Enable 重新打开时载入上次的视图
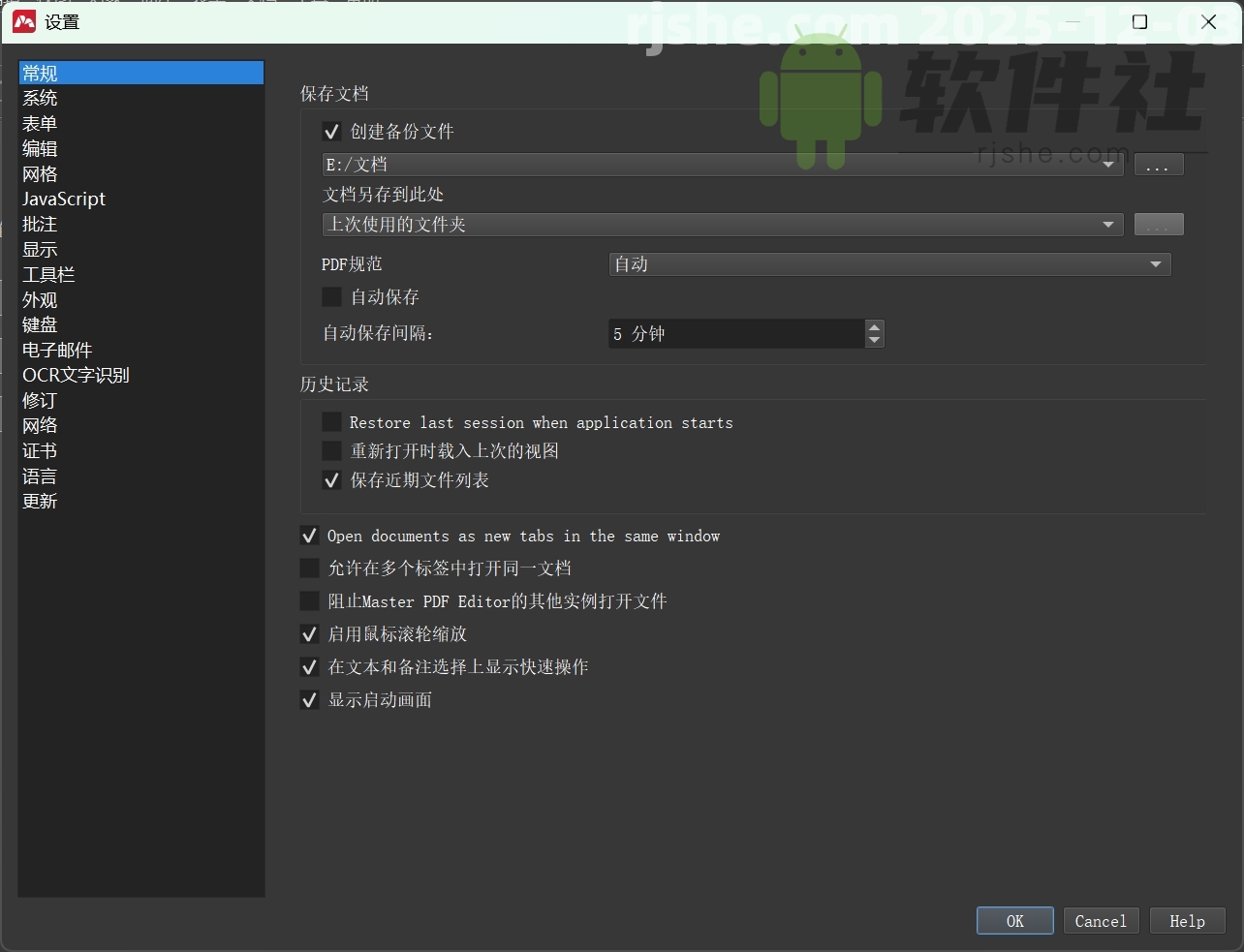This screenshot has height=952, width=1244. (x=332, y=450)
